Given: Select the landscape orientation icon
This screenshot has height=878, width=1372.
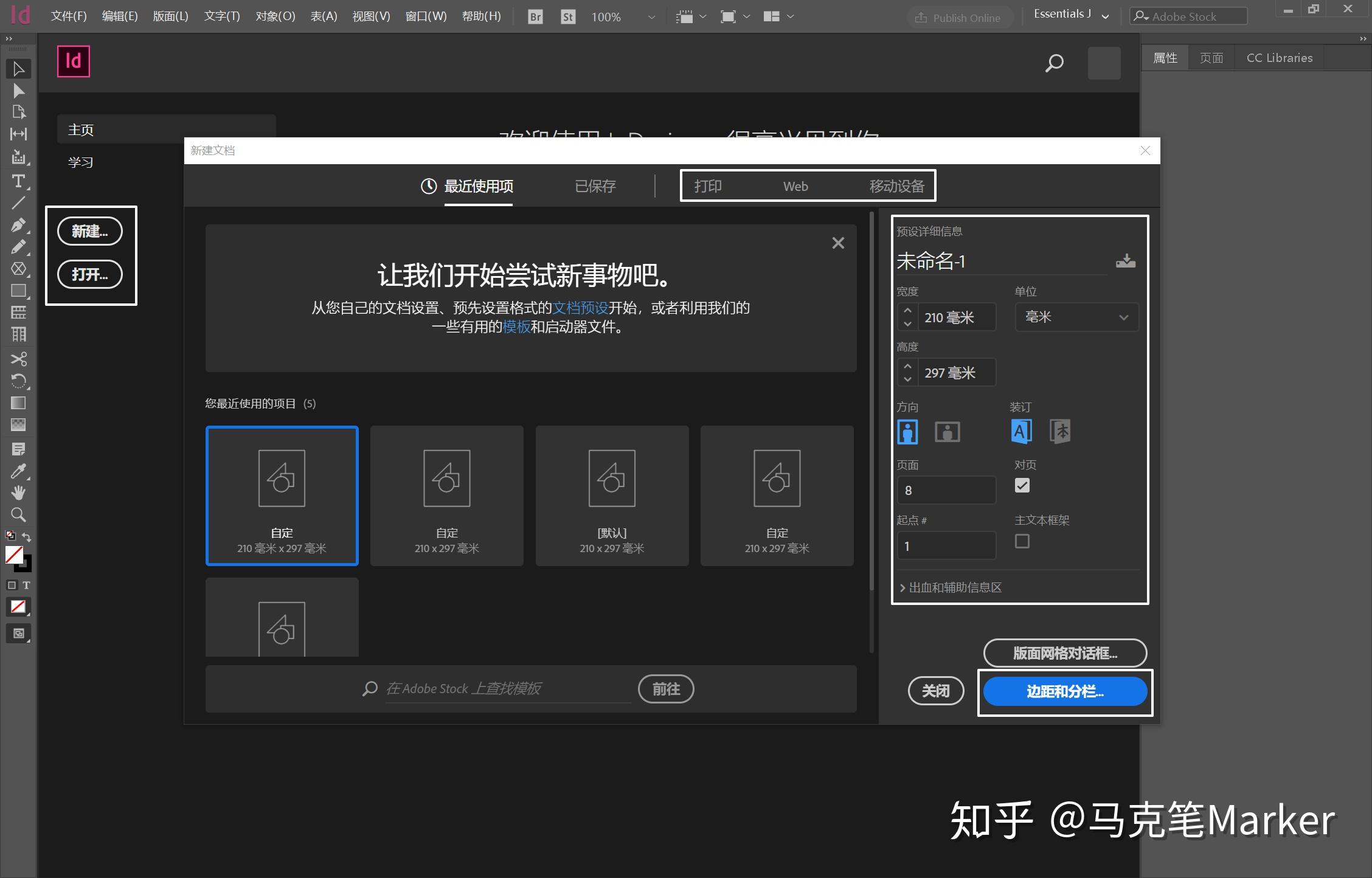Looking at the screenshot, I should (947, 431).
